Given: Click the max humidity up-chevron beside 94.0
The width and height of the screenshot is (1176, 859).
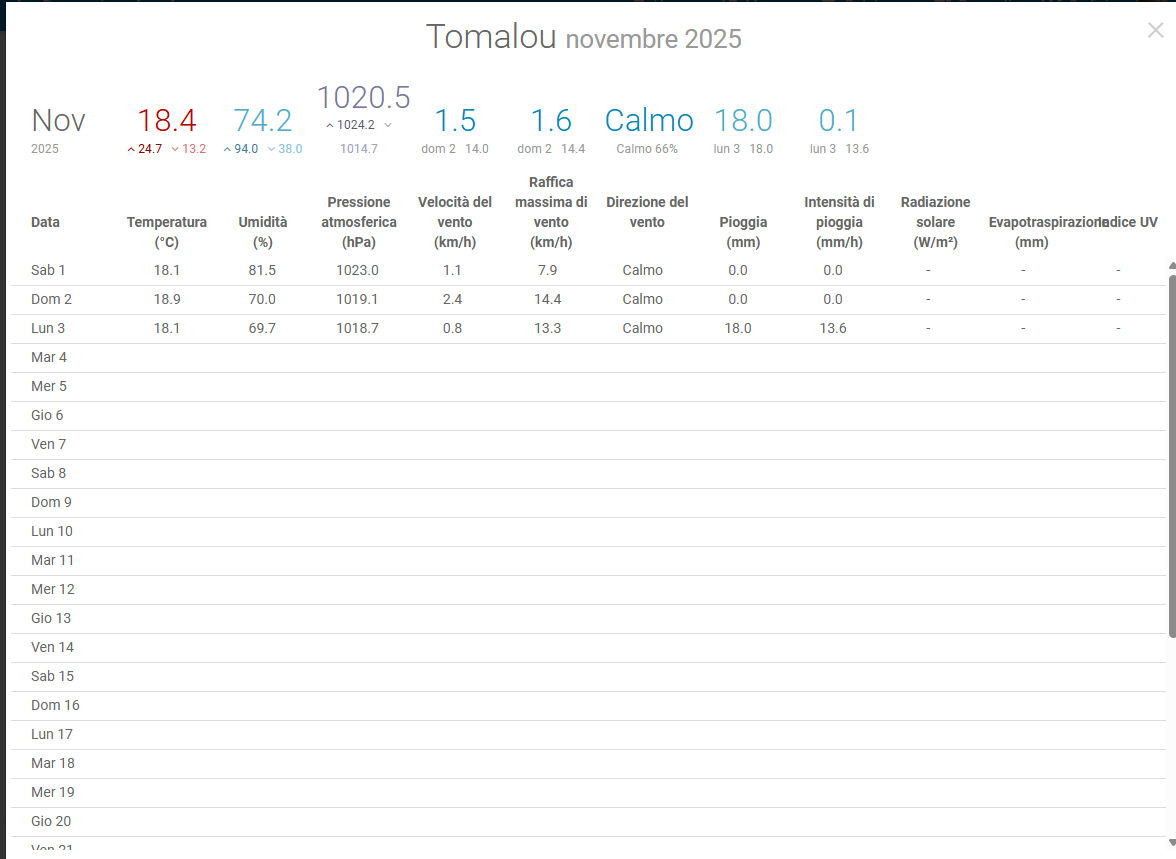Looking at the screenshot, I should pos(227,149).
